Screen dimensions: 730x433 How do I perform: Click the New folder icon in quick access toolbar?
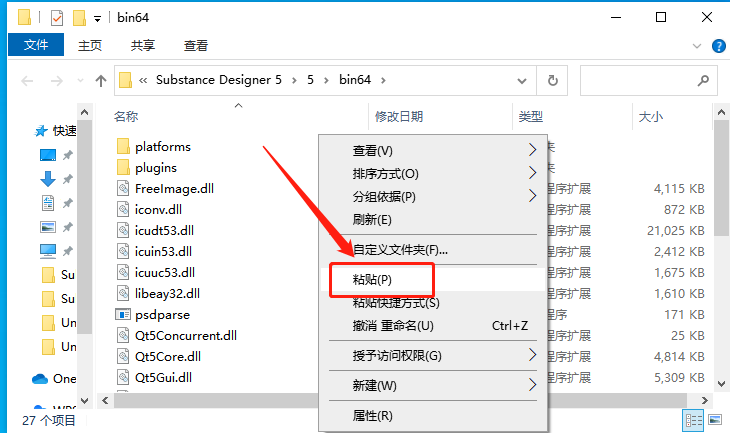coord(80,18)
